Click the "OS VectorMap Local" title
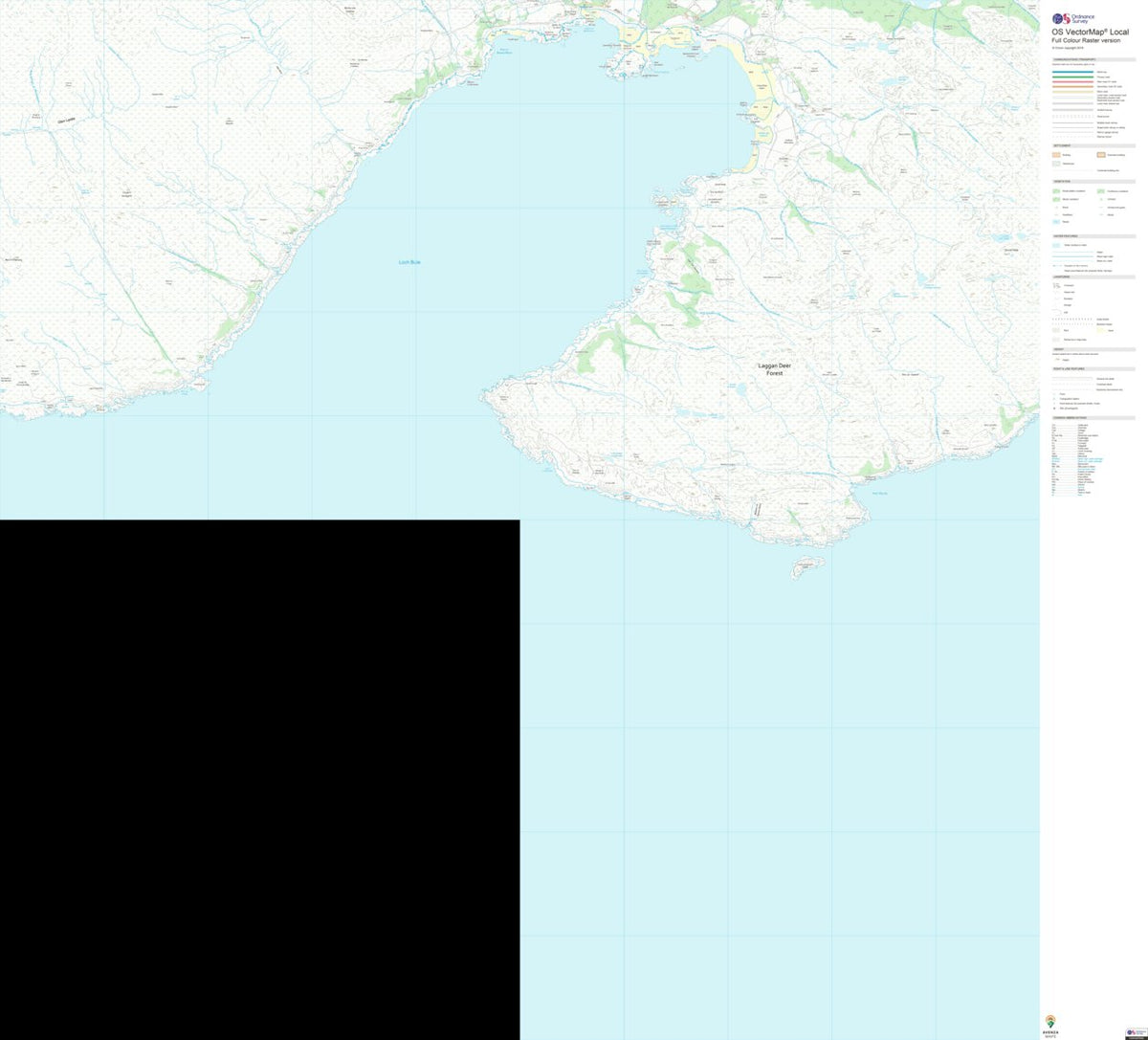The height and width of the screenshot is (1040, 1148). (1093, 33)
